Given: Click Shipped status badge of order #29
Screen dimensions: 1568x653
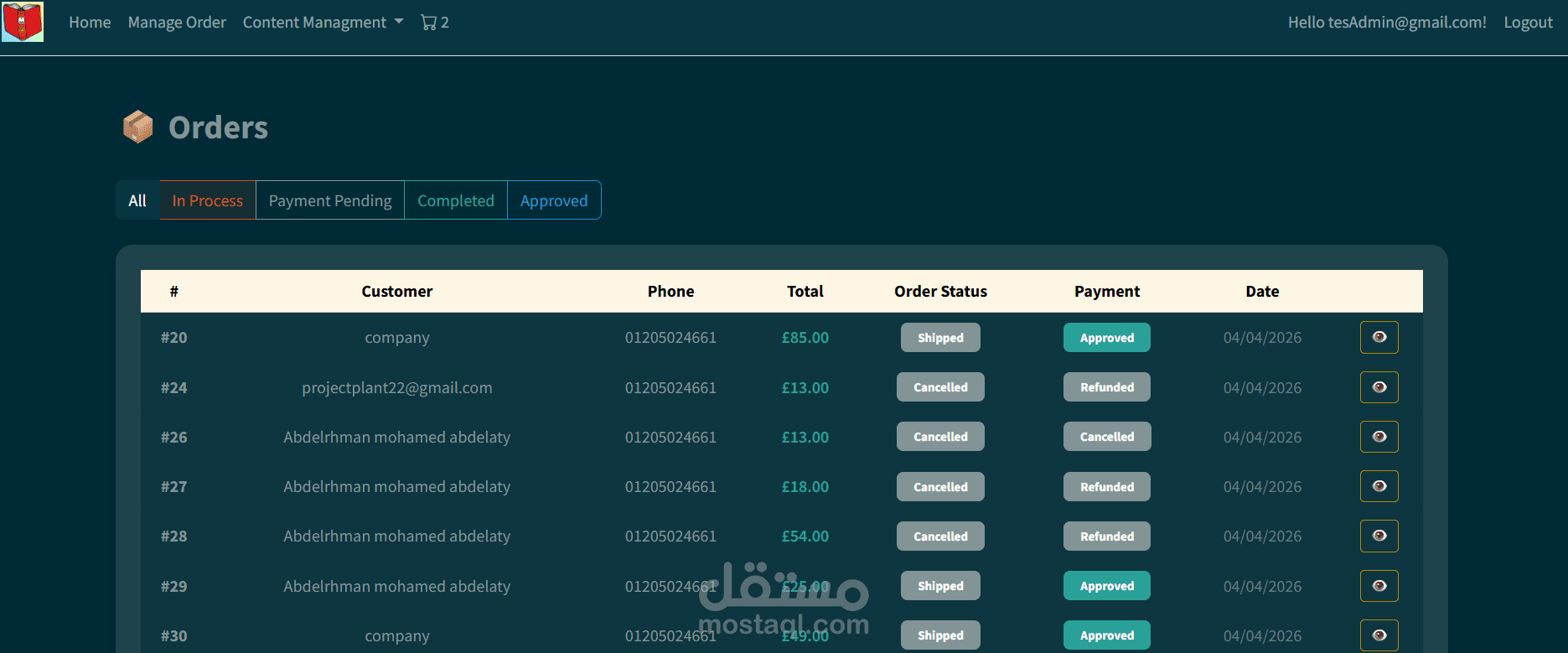Looking at the screenshot, I should tap(940, 586).
